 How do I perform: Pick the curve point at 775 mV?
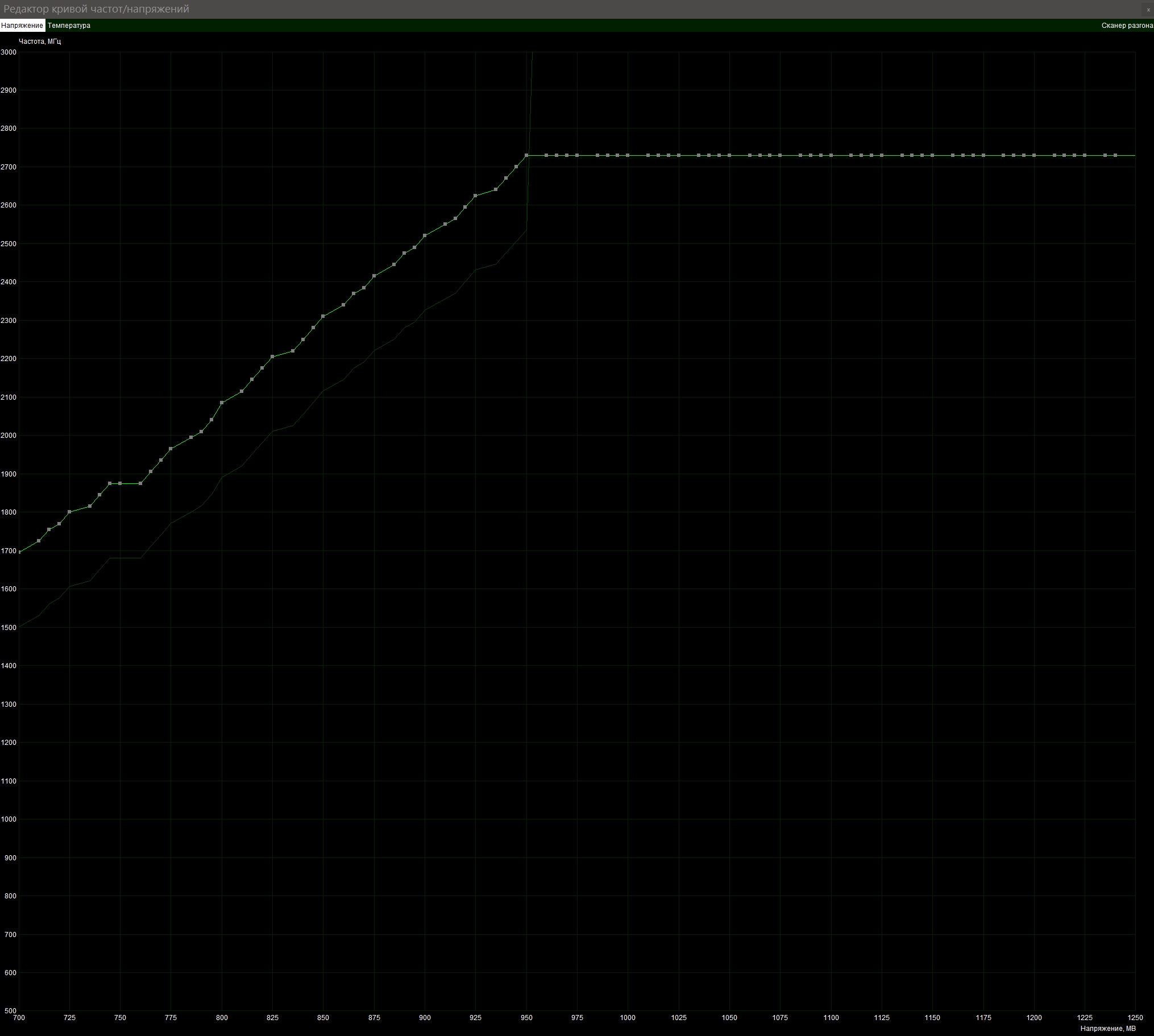(171, 449)
